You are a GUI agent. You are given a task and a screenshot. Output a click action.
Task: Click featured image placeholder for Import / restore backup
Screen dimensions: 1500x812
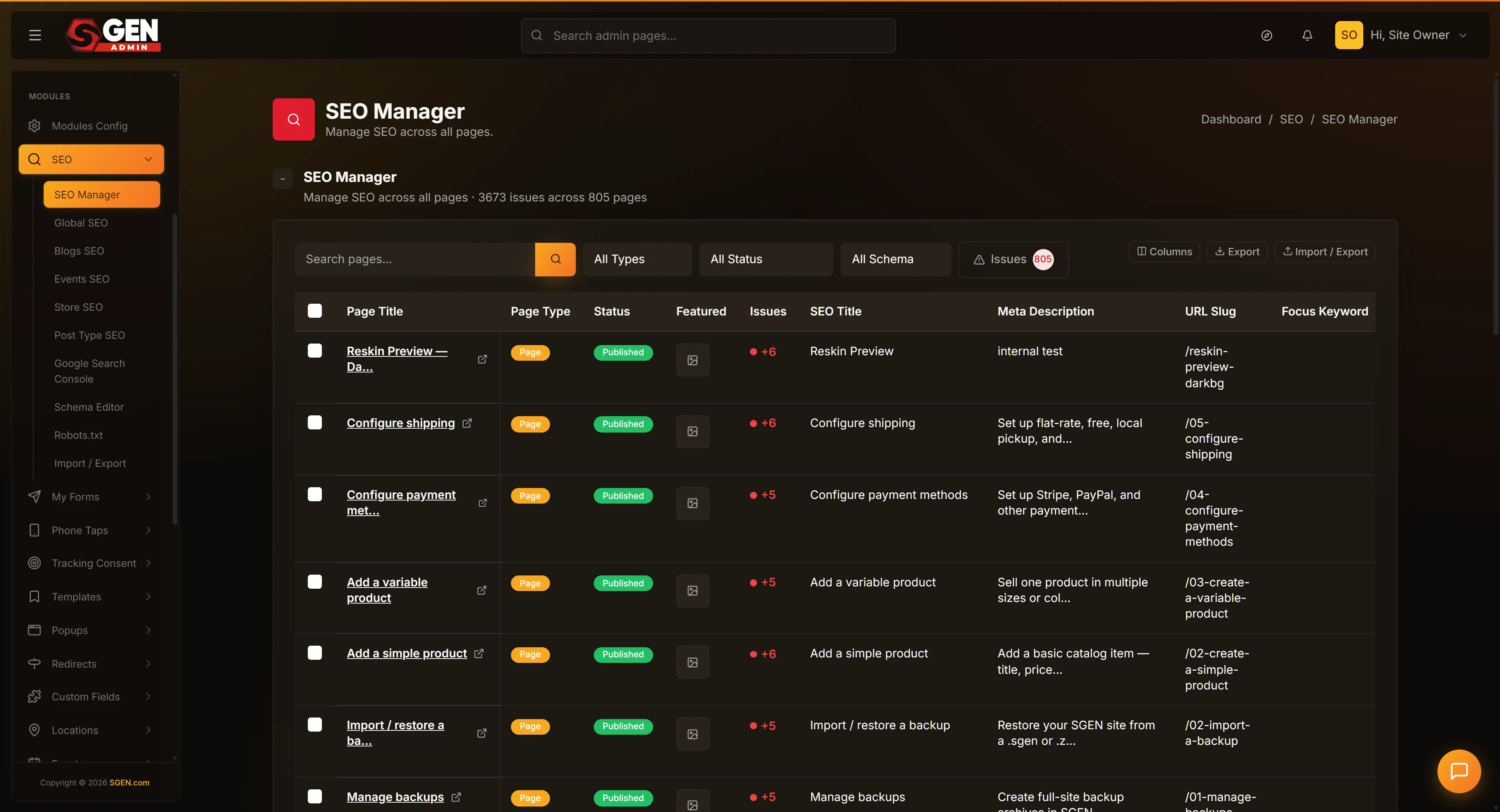[692, 735]
